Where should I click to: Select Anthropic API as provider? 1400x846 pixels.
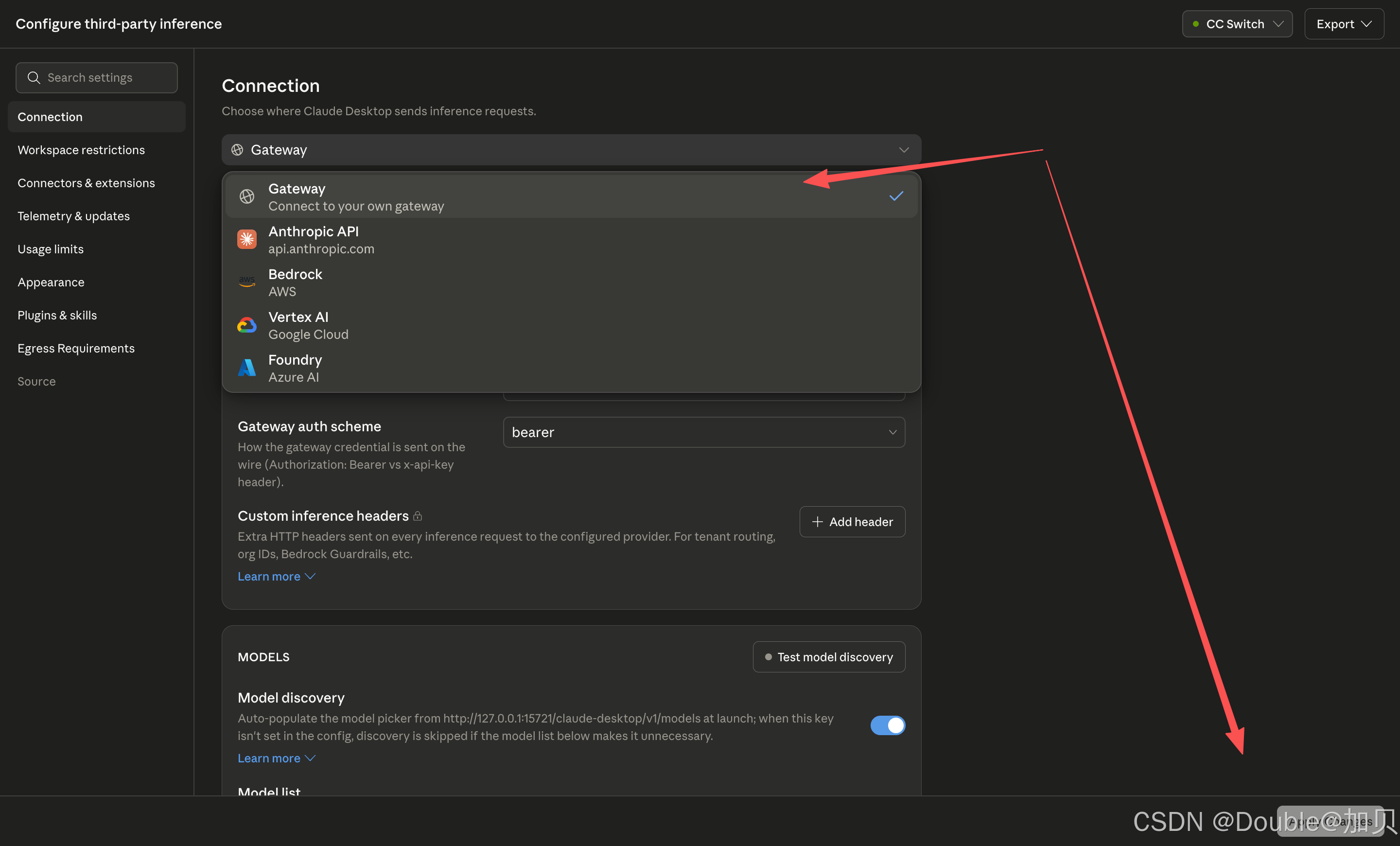click(571, 239)
